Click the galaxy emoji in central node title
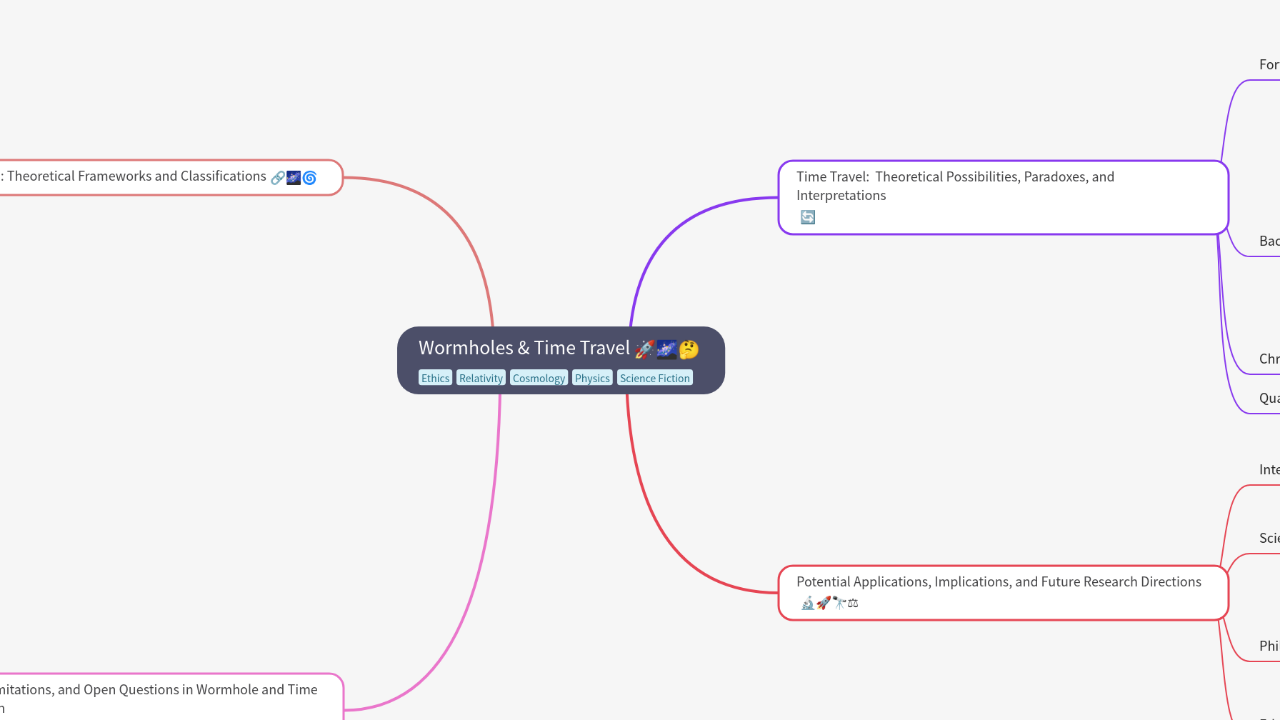 tap(667, 349)
